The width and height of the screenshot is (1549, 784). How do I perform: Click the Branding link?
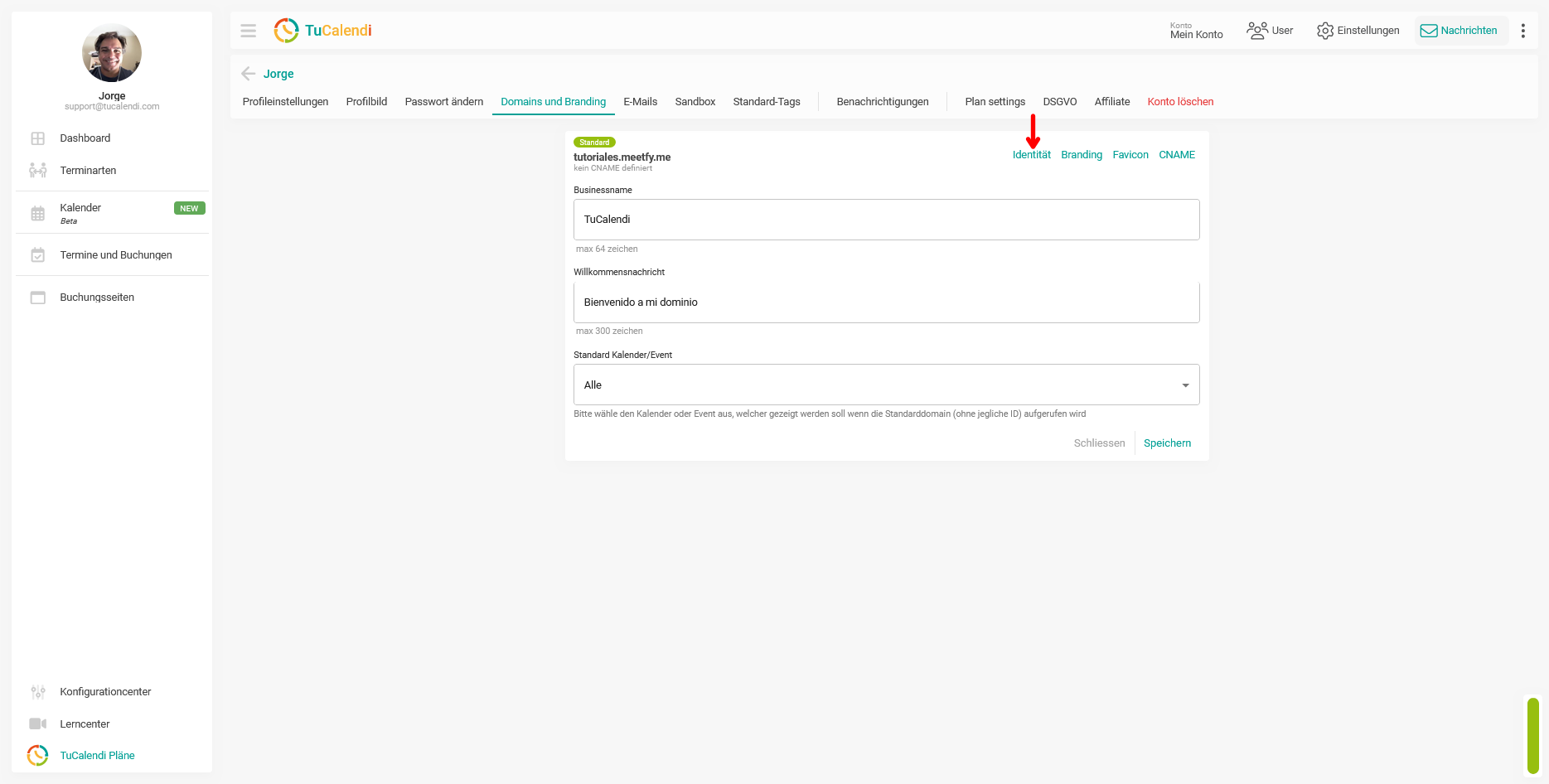[x=1082, y=155]
